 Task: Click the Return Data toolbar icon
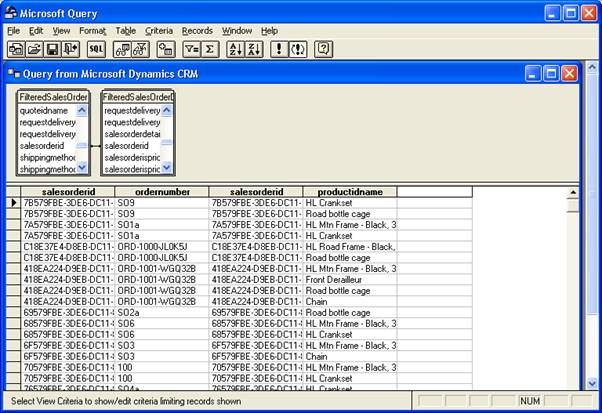click(x=69, y=48)
